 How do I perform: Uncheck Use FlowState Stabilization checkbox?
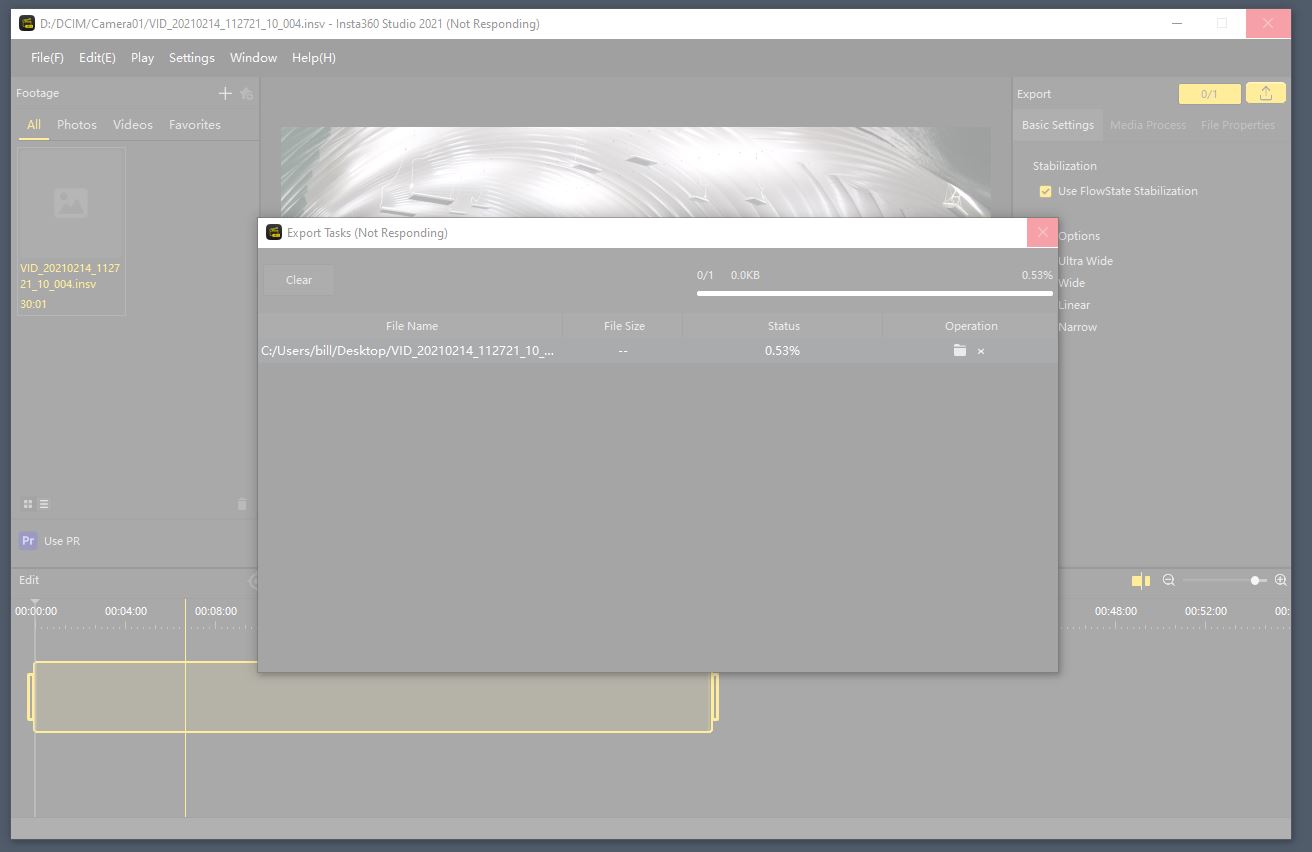(x=1045, y=191)
